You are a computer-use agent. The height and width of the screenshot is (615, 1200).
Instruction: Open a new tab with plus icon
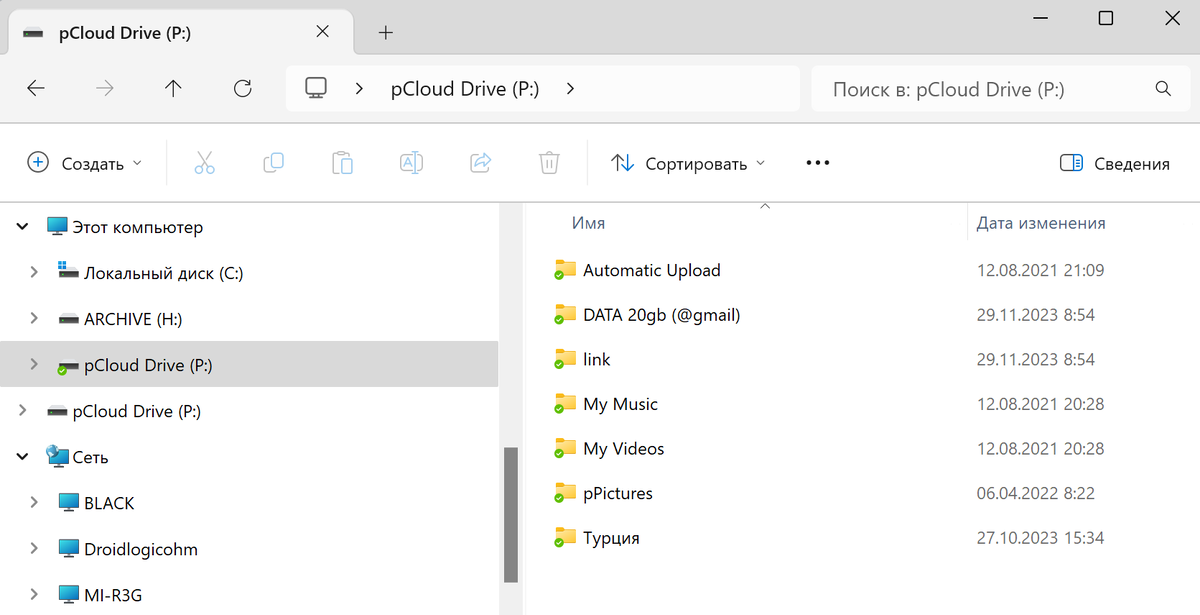(x=386, y=32)
